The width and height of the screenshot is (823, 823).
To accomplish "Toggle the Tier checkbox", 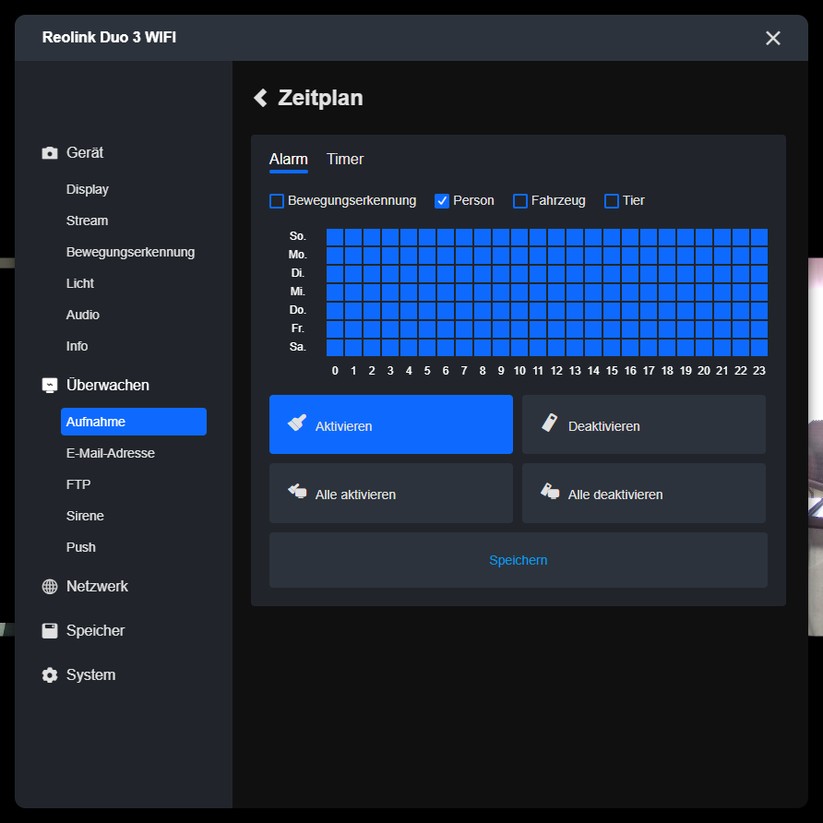I will [612, 201].
